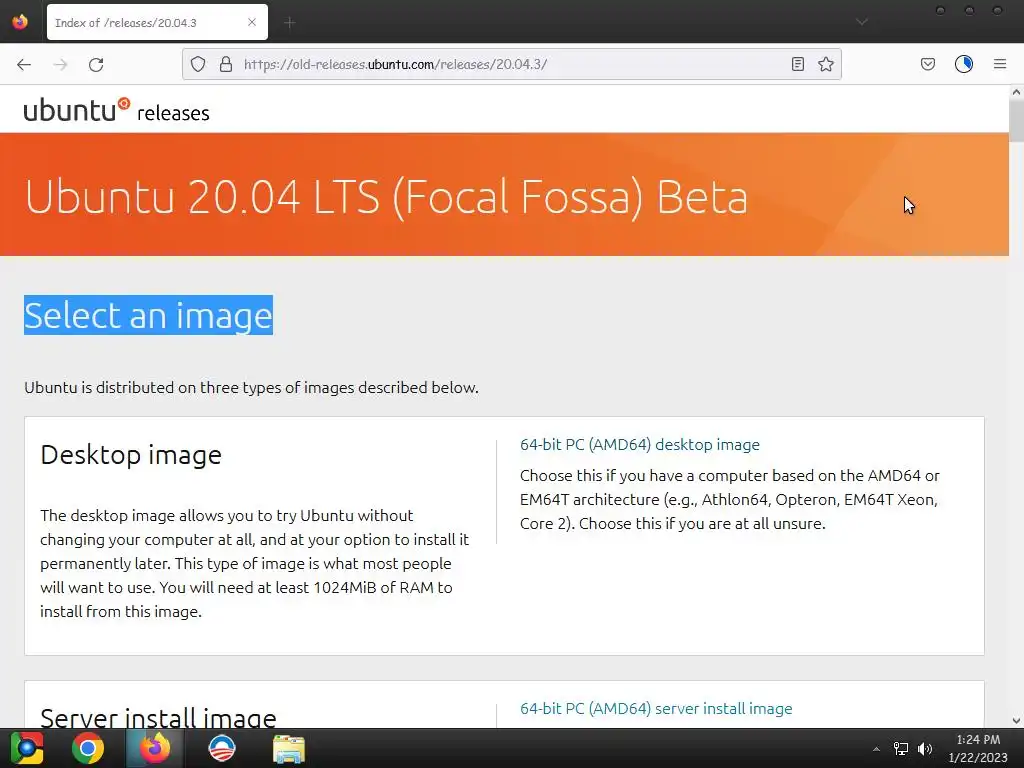The image size is (1024, 768).
Task: Select the Index of /releases/20.04.3 tab
Action: [x=157, y=22]
